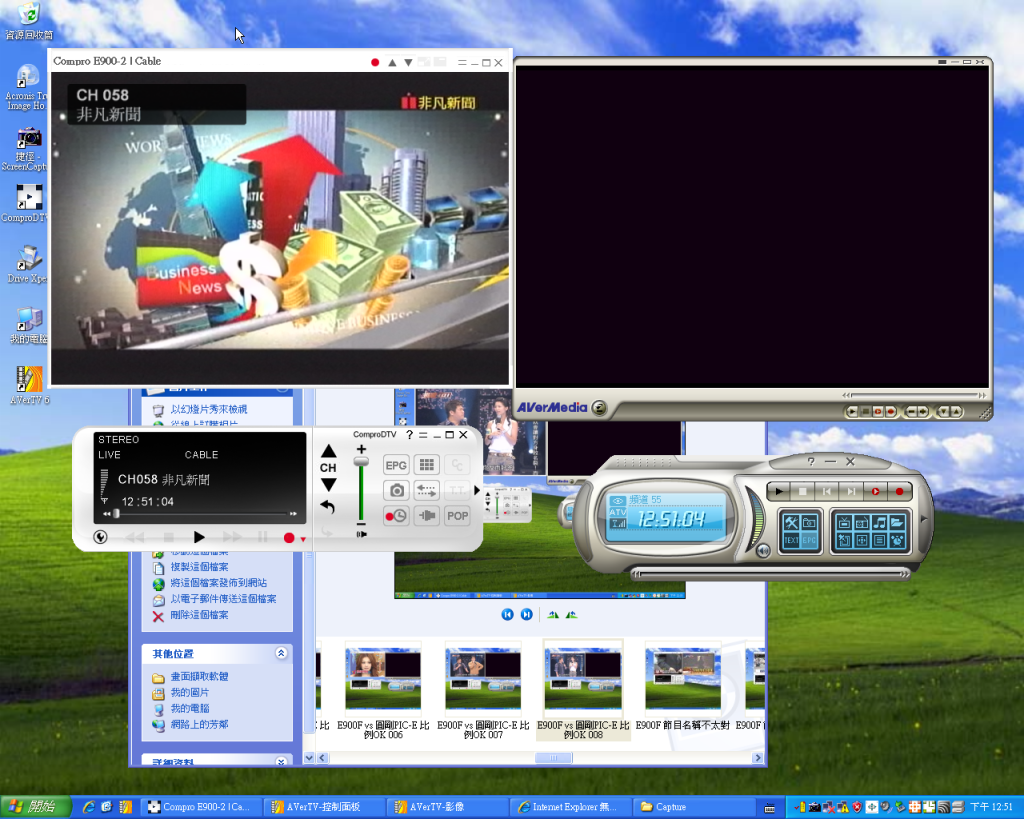Switch AVerTV to radio mode icon
Screen dimensions: 1024x819
click(x=861, y=522)
